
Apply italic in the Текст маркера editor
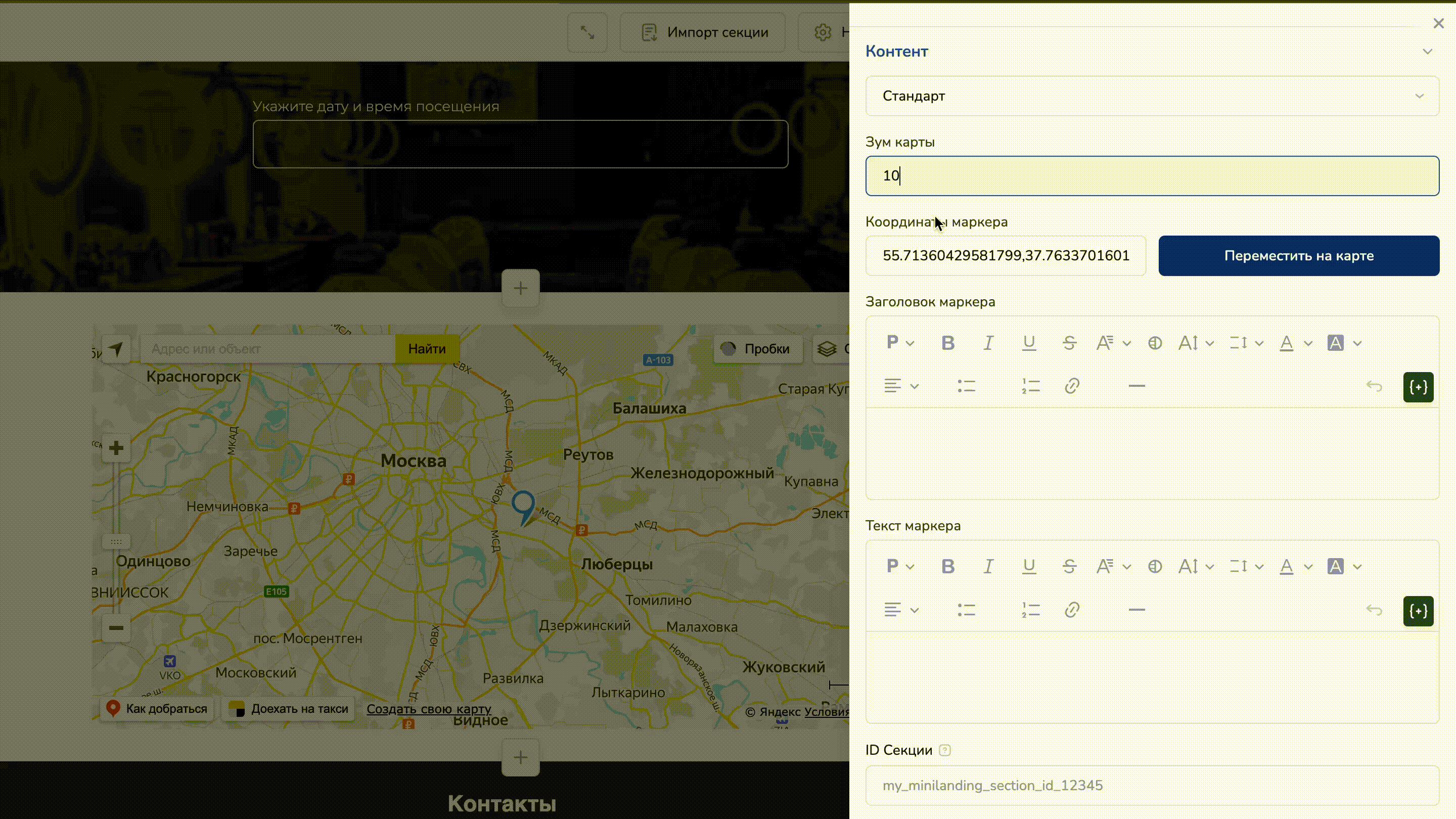coord(988,566)
